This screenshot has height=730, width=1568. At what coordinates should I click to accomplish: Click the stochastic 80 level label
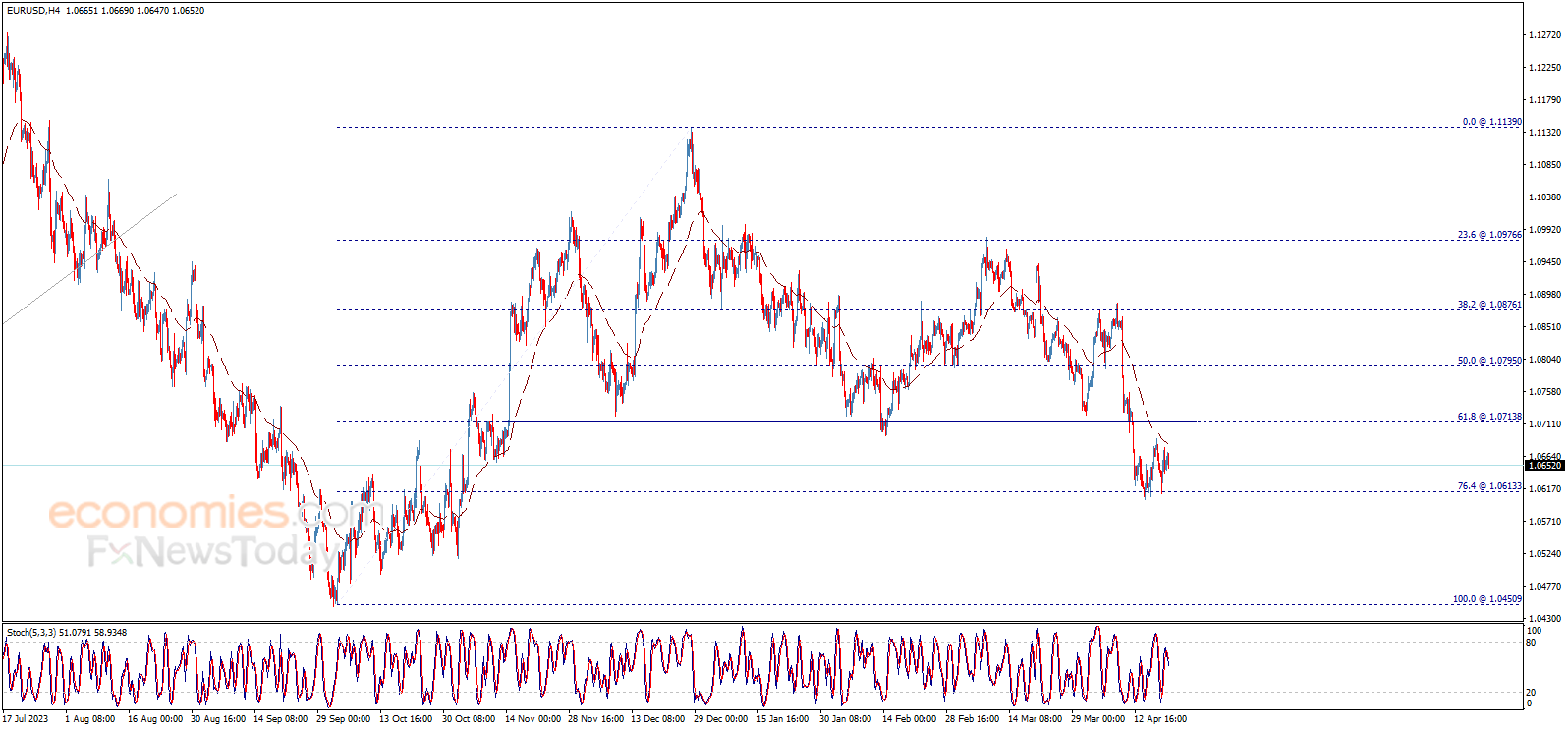point(1531,643)
